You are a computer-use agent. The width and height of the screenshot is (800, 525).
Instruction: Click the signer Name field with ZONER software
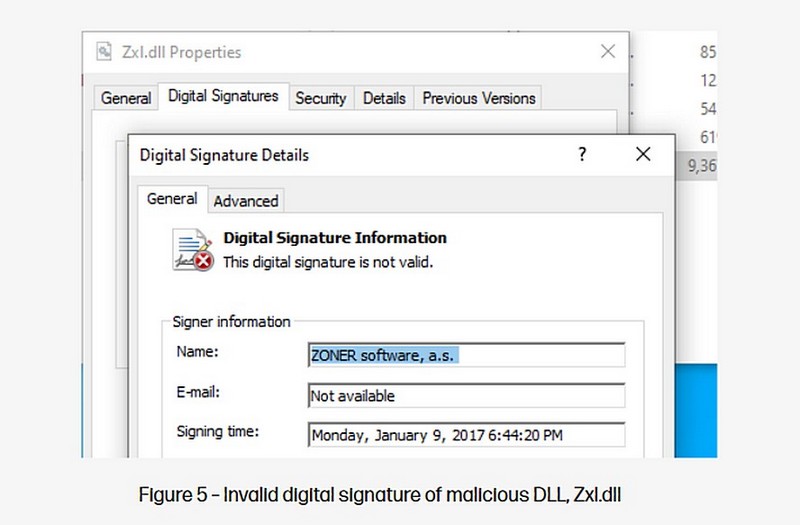(466, 355)
